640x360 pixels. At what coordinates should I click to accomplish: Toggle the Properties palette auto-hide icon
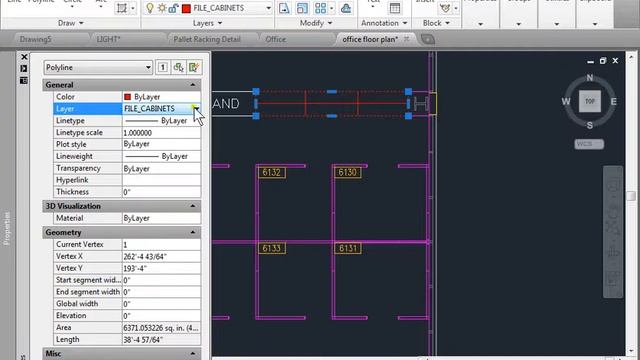[24, 69]
